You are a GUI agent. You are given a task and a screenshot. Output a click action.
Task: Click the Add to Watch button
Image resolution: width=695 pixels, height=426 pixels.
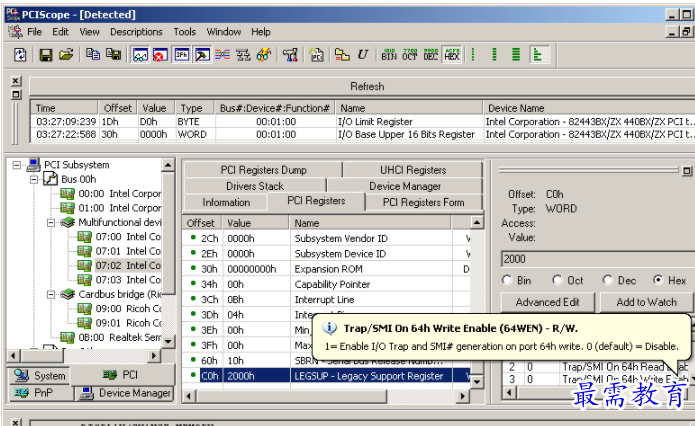pos(646,302)
